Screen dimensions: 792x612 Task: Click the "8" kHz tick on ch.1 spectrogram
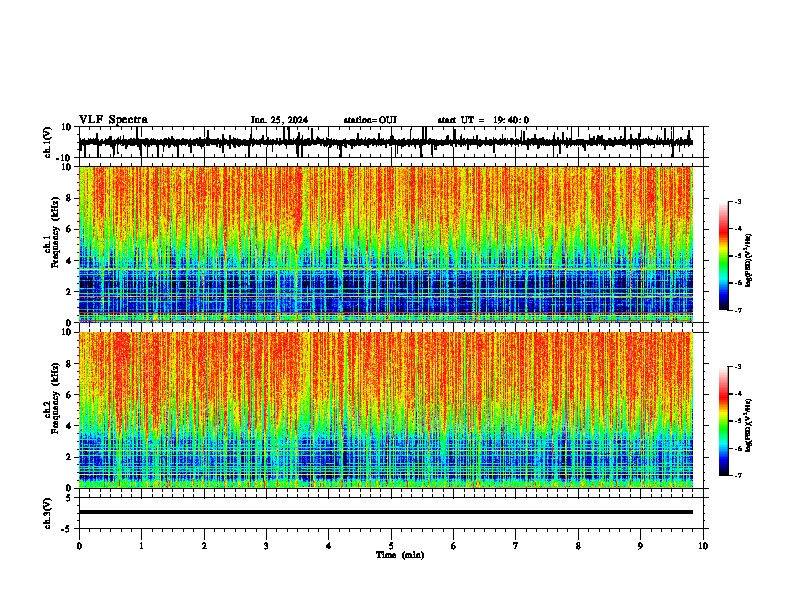pos(69,198)
